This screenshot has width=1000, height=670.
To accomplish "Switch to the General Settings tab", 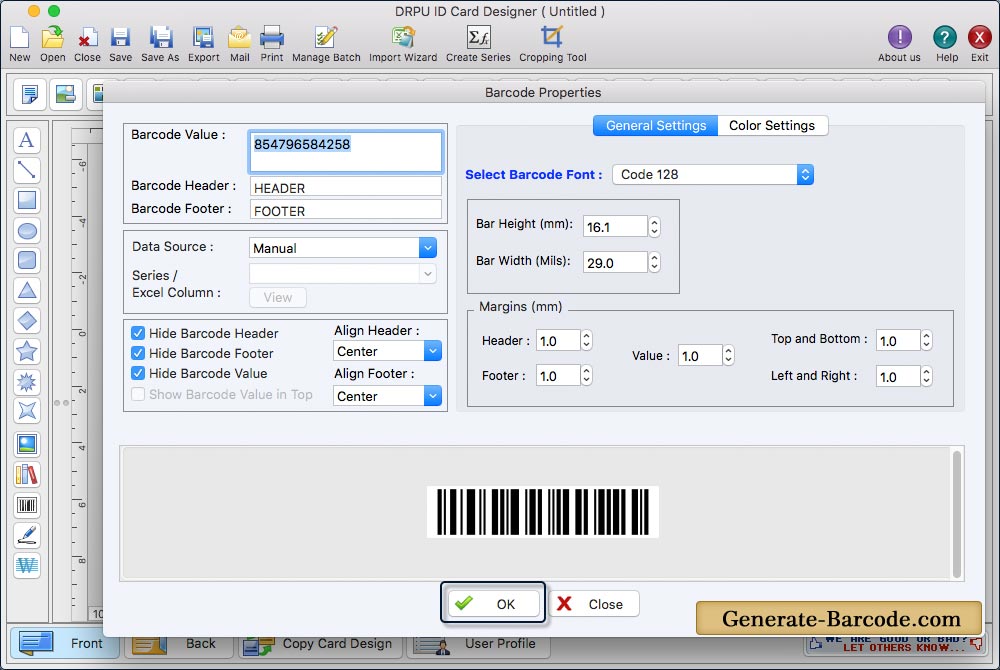I will pyautogui.click(x=656, y=126).
